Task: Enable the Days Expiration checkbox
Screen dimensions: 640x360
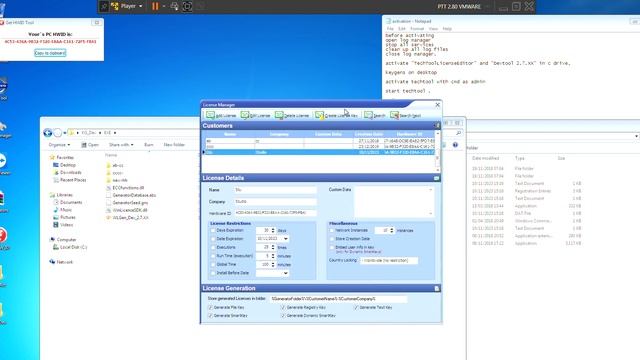Action: coord(213,230)
